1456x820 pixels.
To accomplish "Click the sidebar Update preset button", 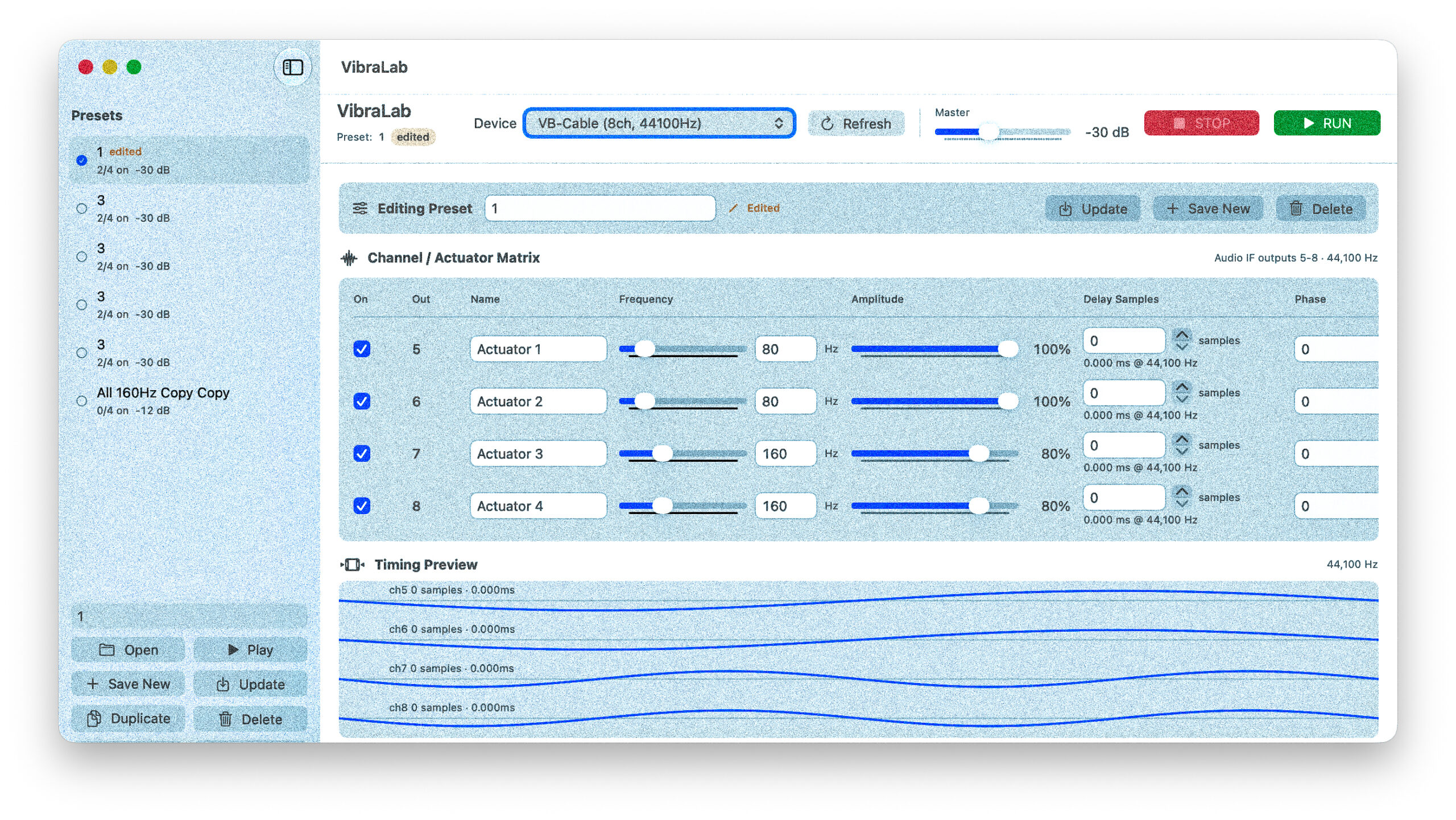I will click(x=250, y=684).
